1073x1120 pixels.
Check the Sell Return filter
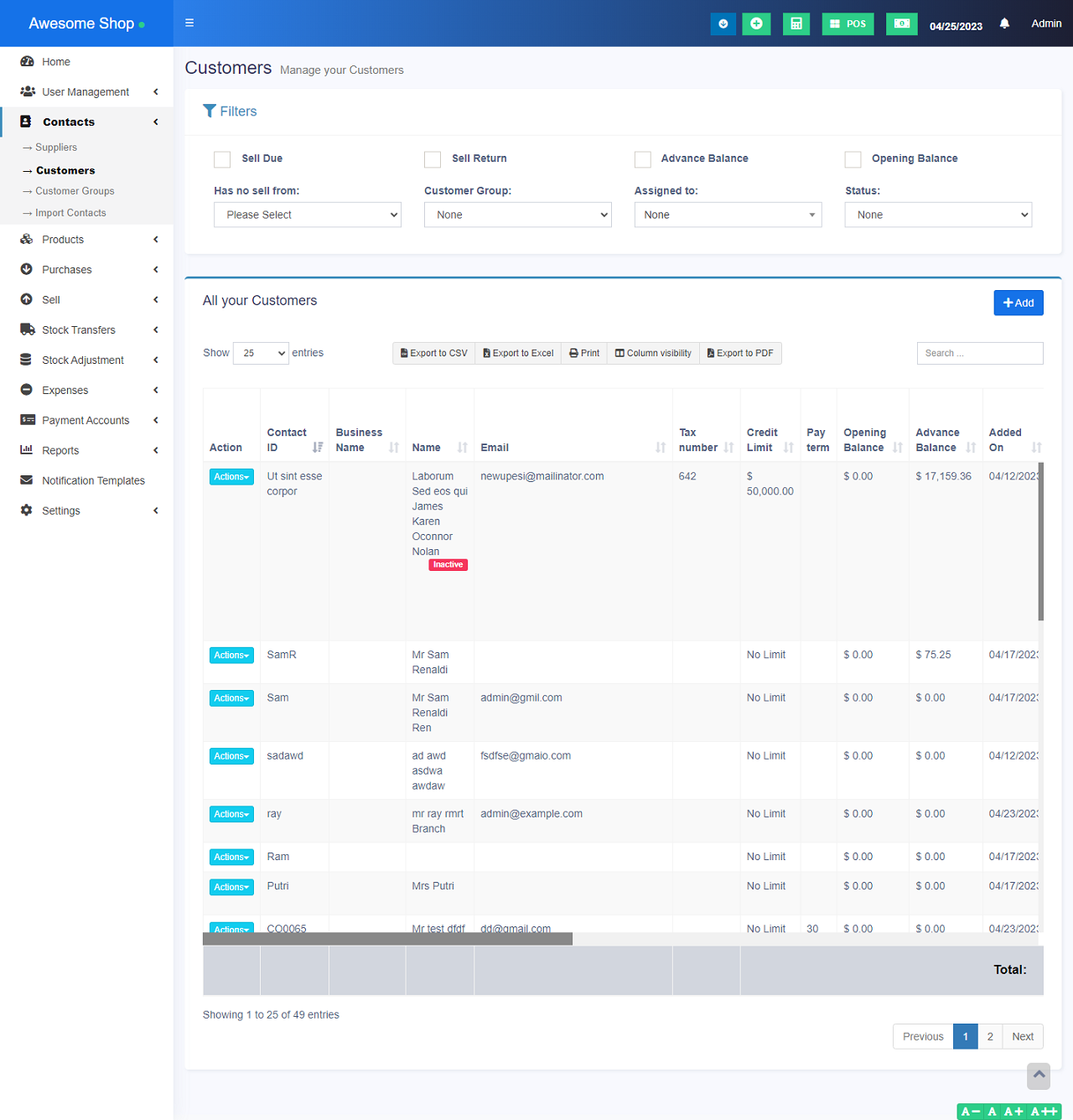click(433, 159)
